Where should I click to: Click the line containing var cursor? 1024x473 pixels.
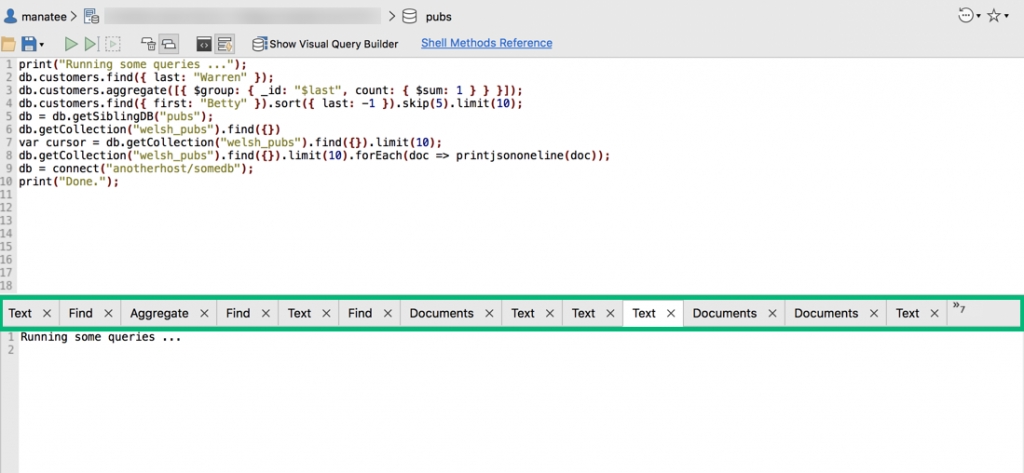coord(230,142)
